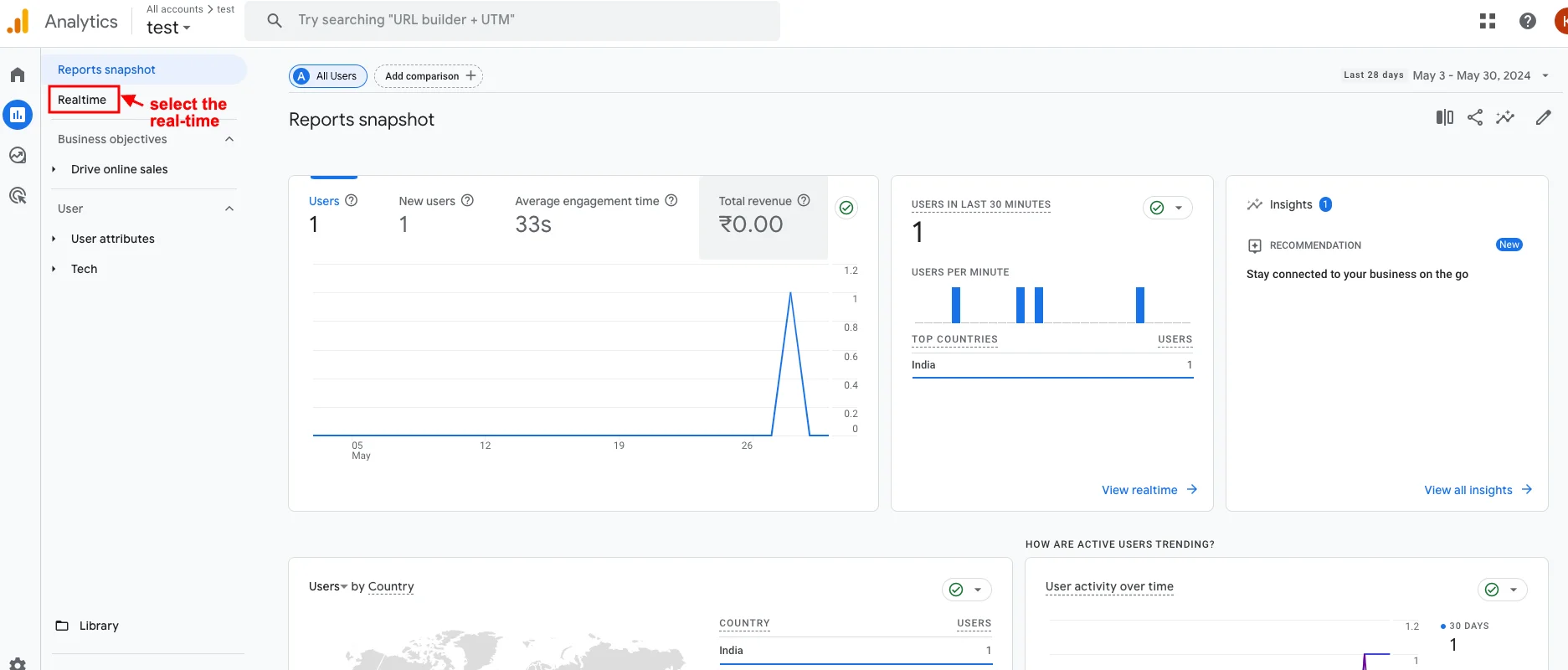This screenshot has height=670, width=1568.
Task: Open the Explore icon in left rail
Action: coord(18,155)
